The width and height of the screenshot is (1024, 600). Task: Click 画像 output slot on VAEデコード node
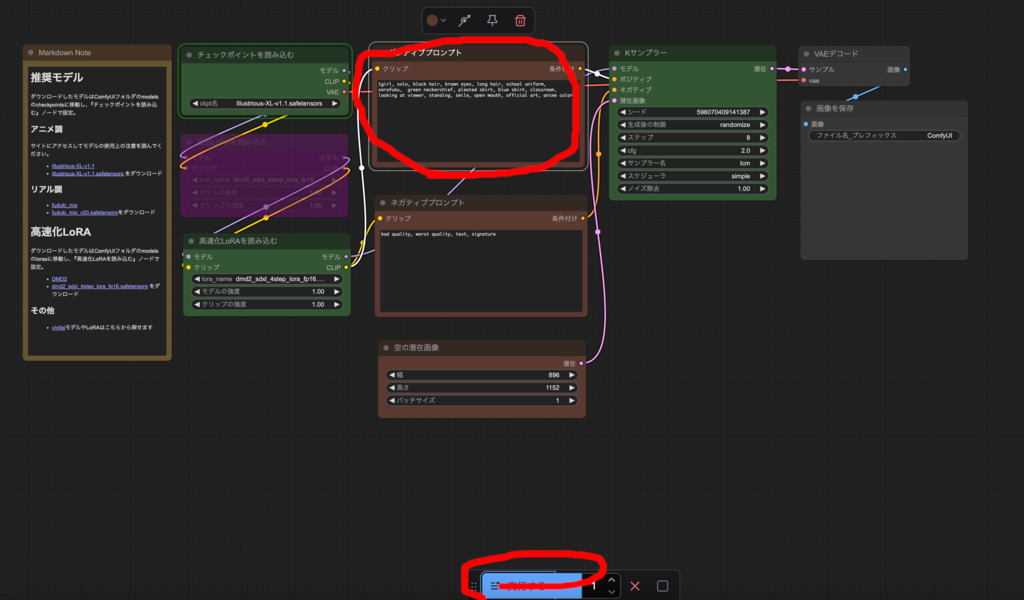tap(905, 70)
